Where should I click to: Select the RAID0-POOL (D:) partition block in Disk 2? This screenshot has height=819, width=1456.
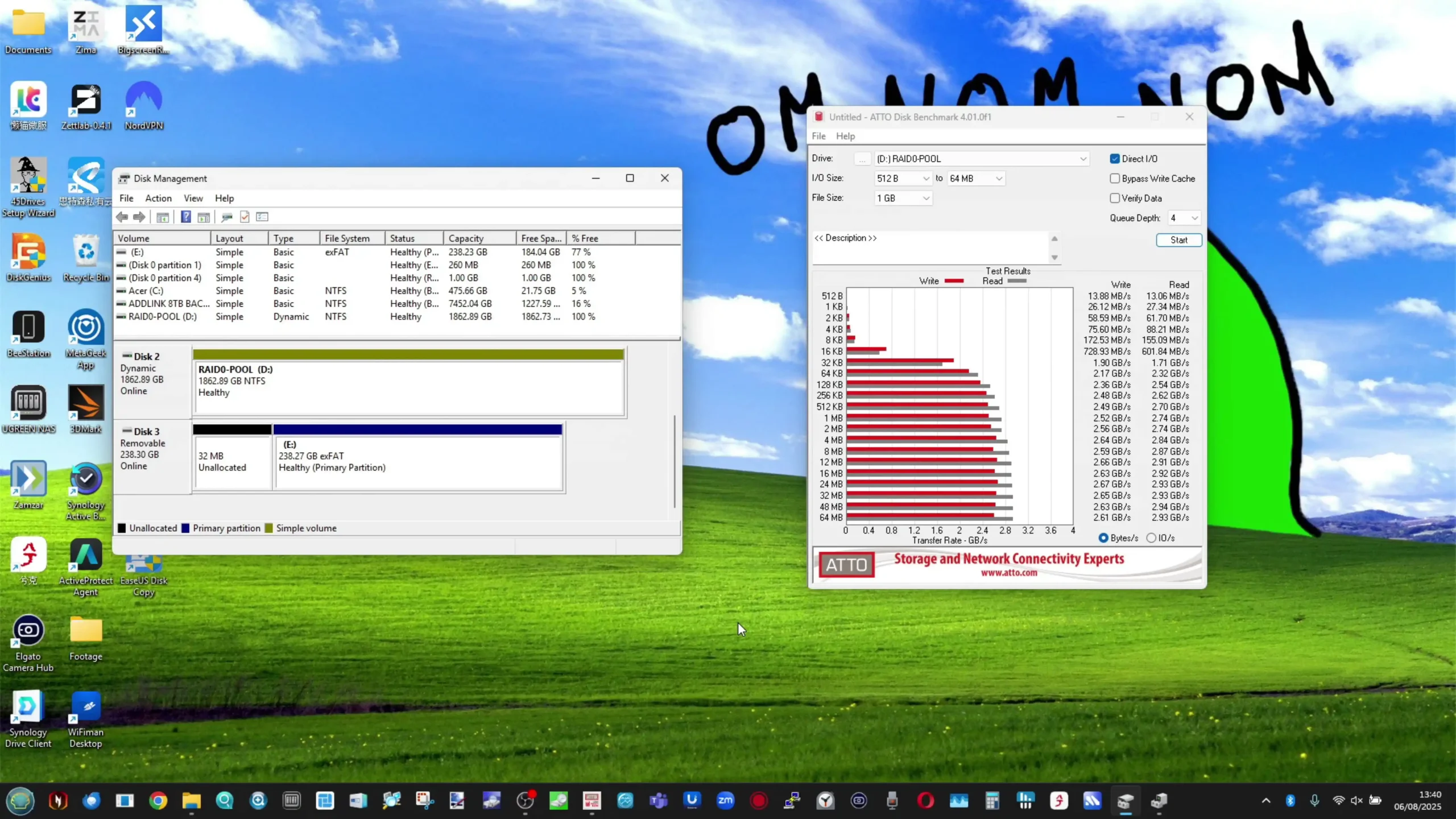point(409,382)
